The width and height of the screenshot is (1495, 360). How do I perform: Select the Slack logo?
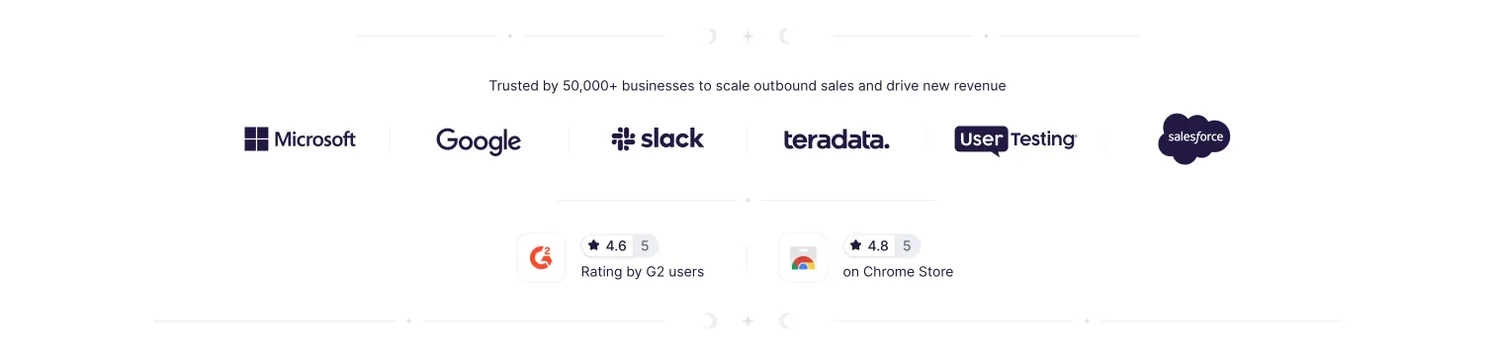[x=657, y=139]
